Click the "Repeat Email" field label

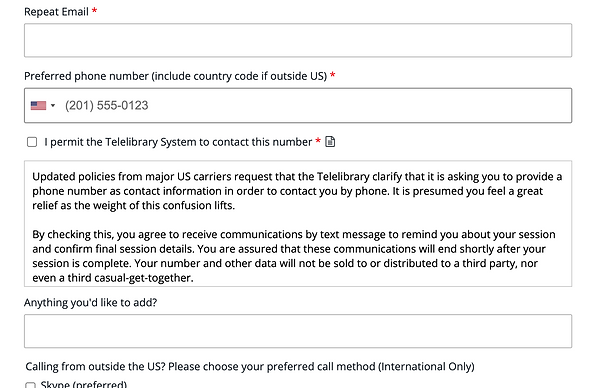(56, 12)
